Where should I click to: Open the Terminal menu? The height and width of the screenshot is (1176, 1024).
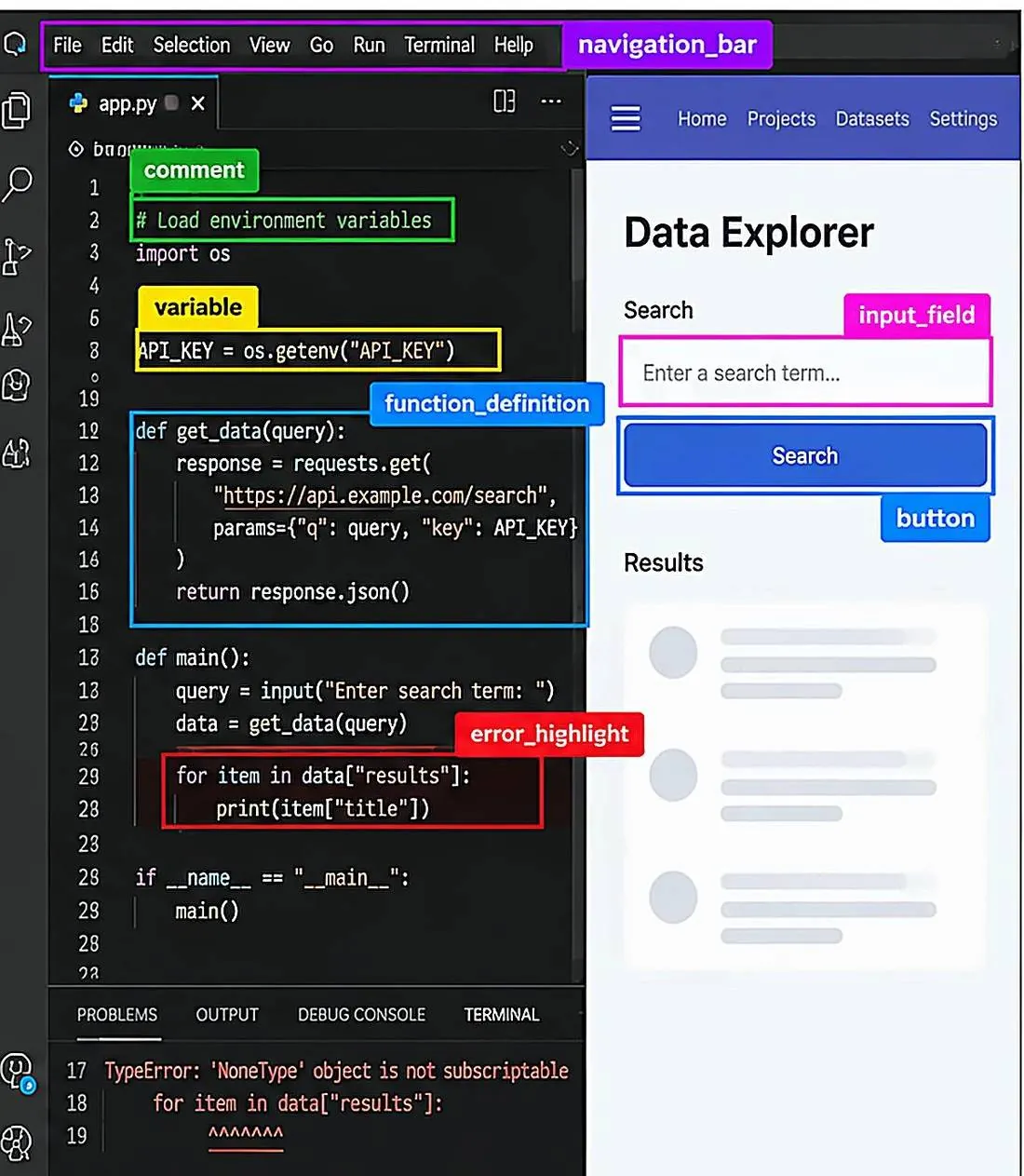click(x=439, y=45)
